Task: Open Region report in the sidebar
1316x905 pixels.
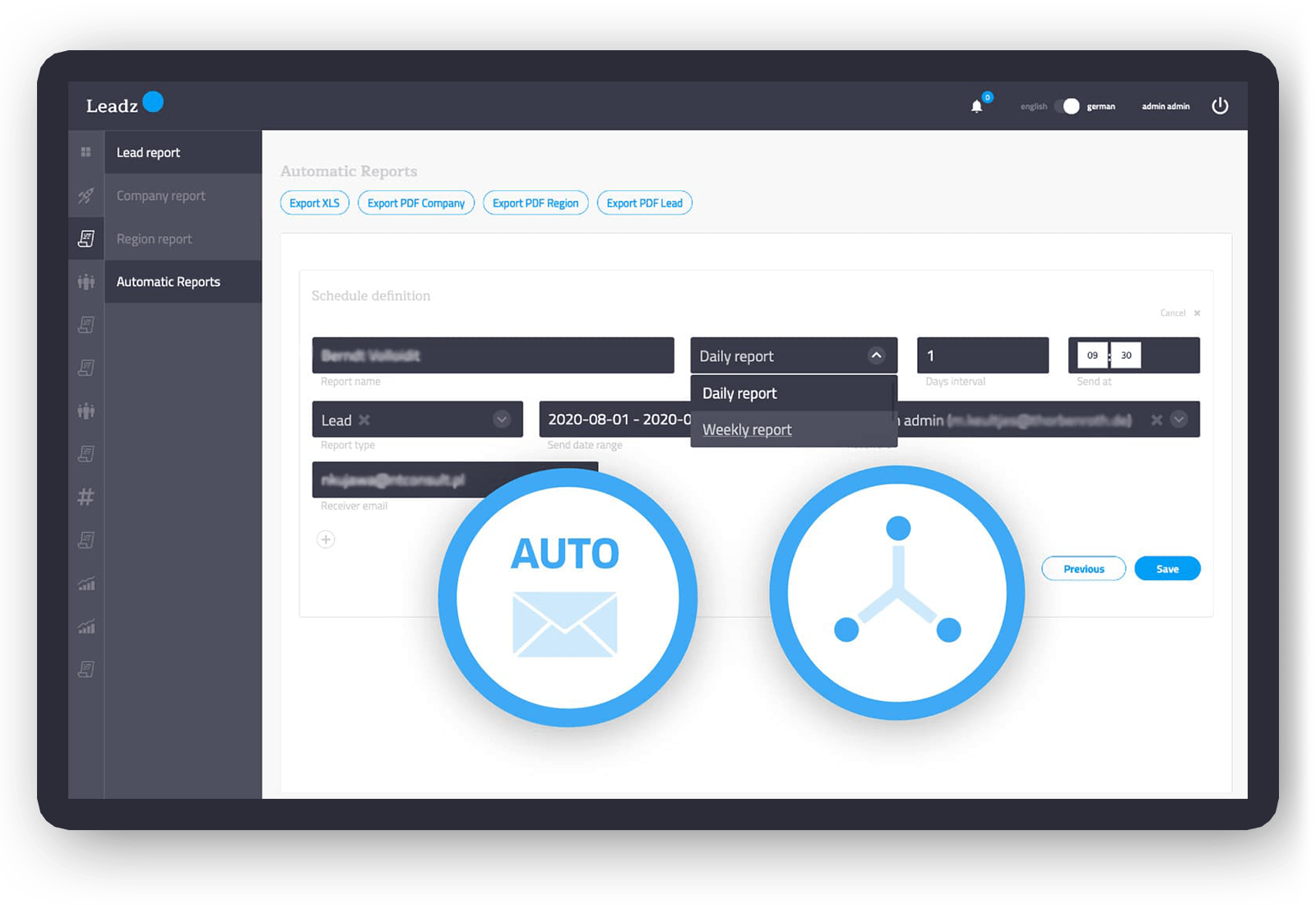Action: pos(183,239)
